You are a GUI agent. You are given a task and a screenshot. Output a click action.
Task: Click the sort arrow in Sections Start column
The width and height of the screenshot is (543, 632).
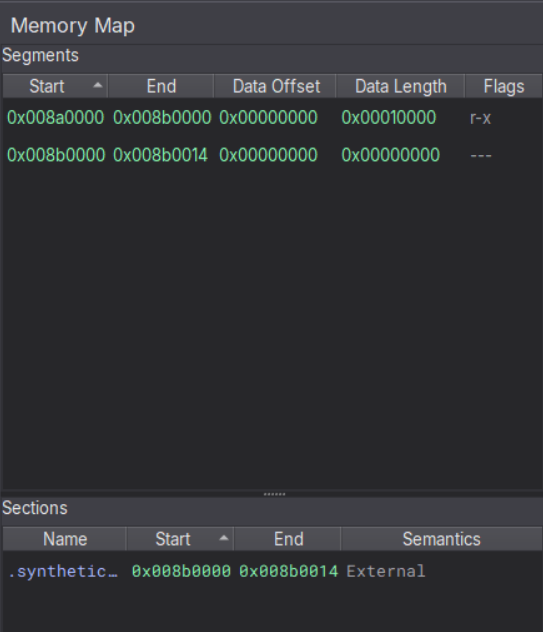tap(224, 538)
